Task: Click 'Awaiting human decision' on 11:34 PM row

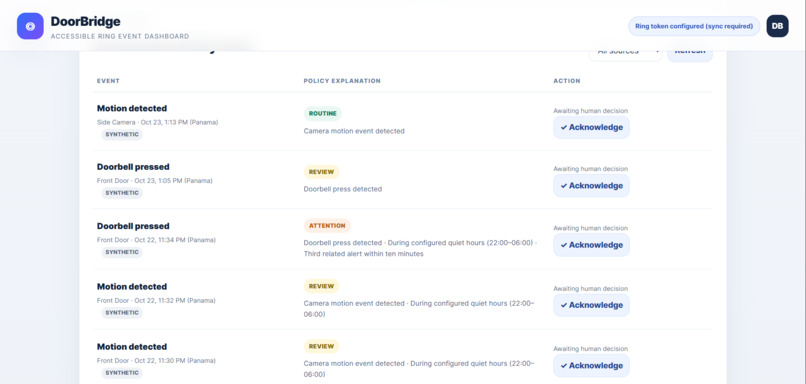Action: coord(591,228)
